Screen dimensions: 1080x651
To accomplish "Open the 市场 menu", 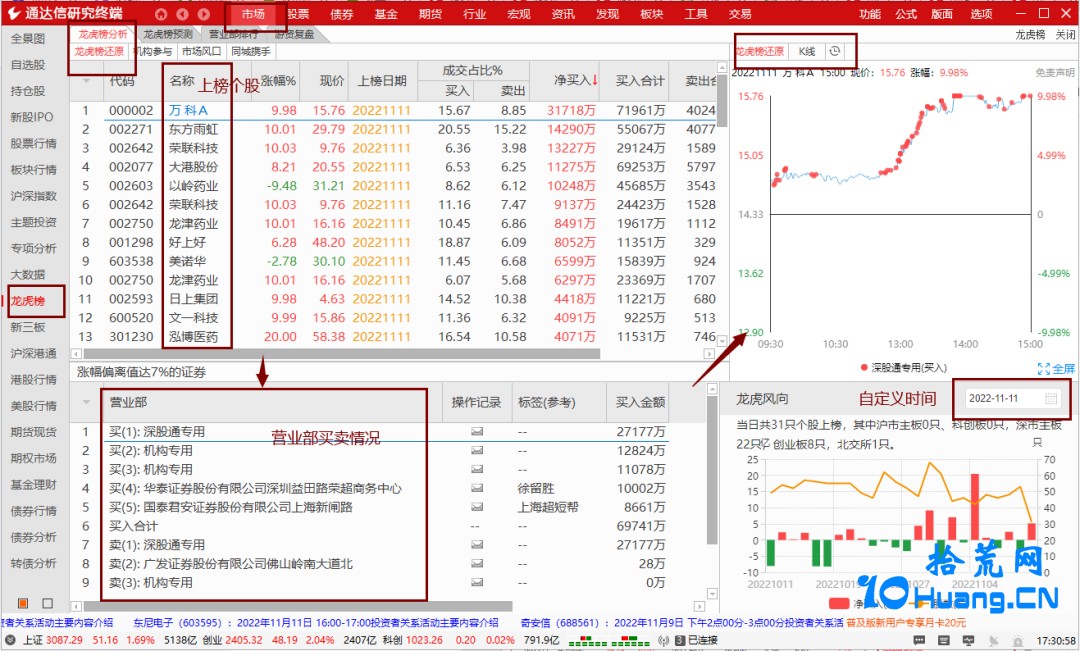I will [x=253, y=14].
